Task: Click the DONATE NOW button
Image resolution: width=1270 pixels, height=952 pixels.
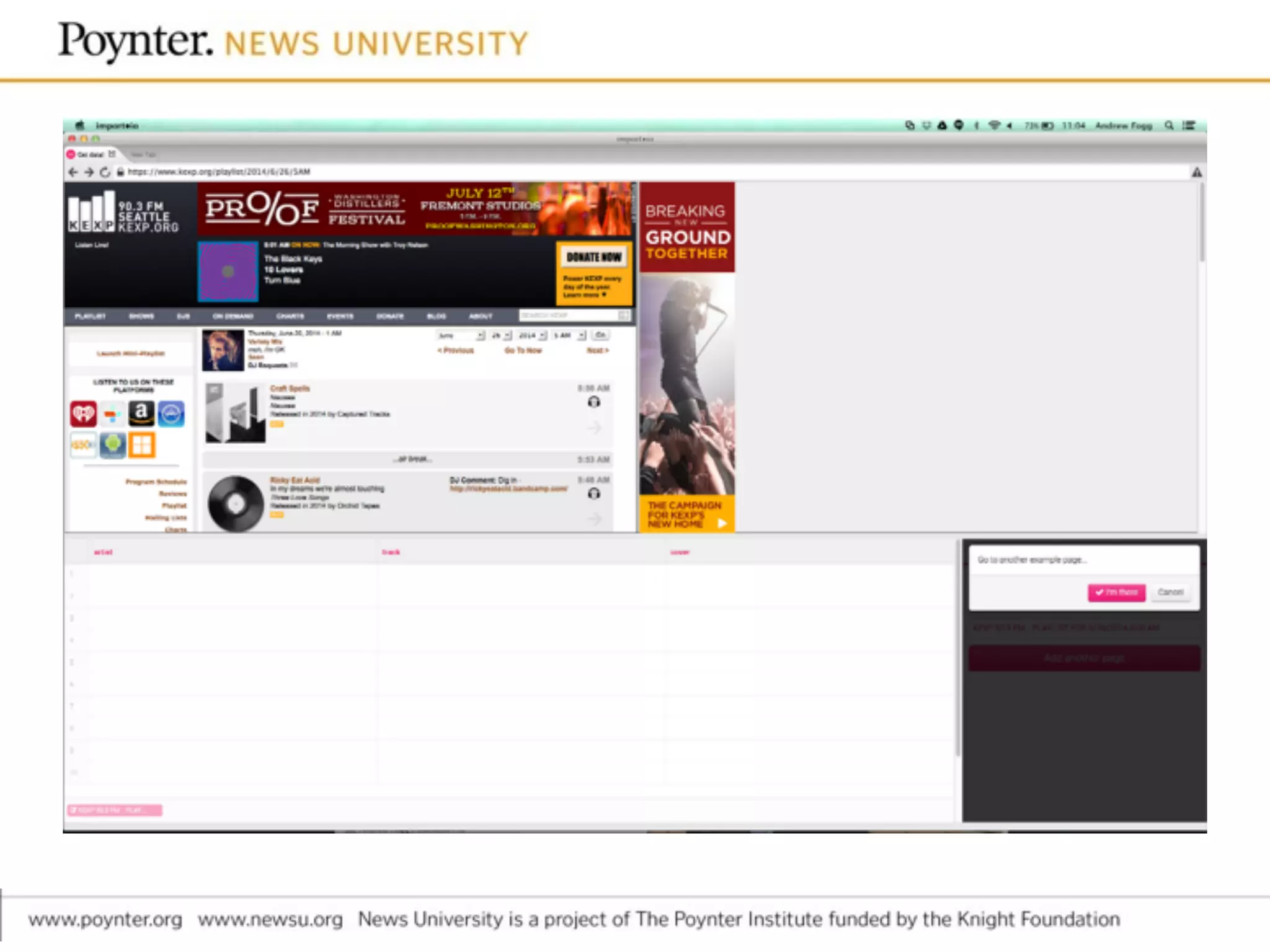Action: [593, 257]
